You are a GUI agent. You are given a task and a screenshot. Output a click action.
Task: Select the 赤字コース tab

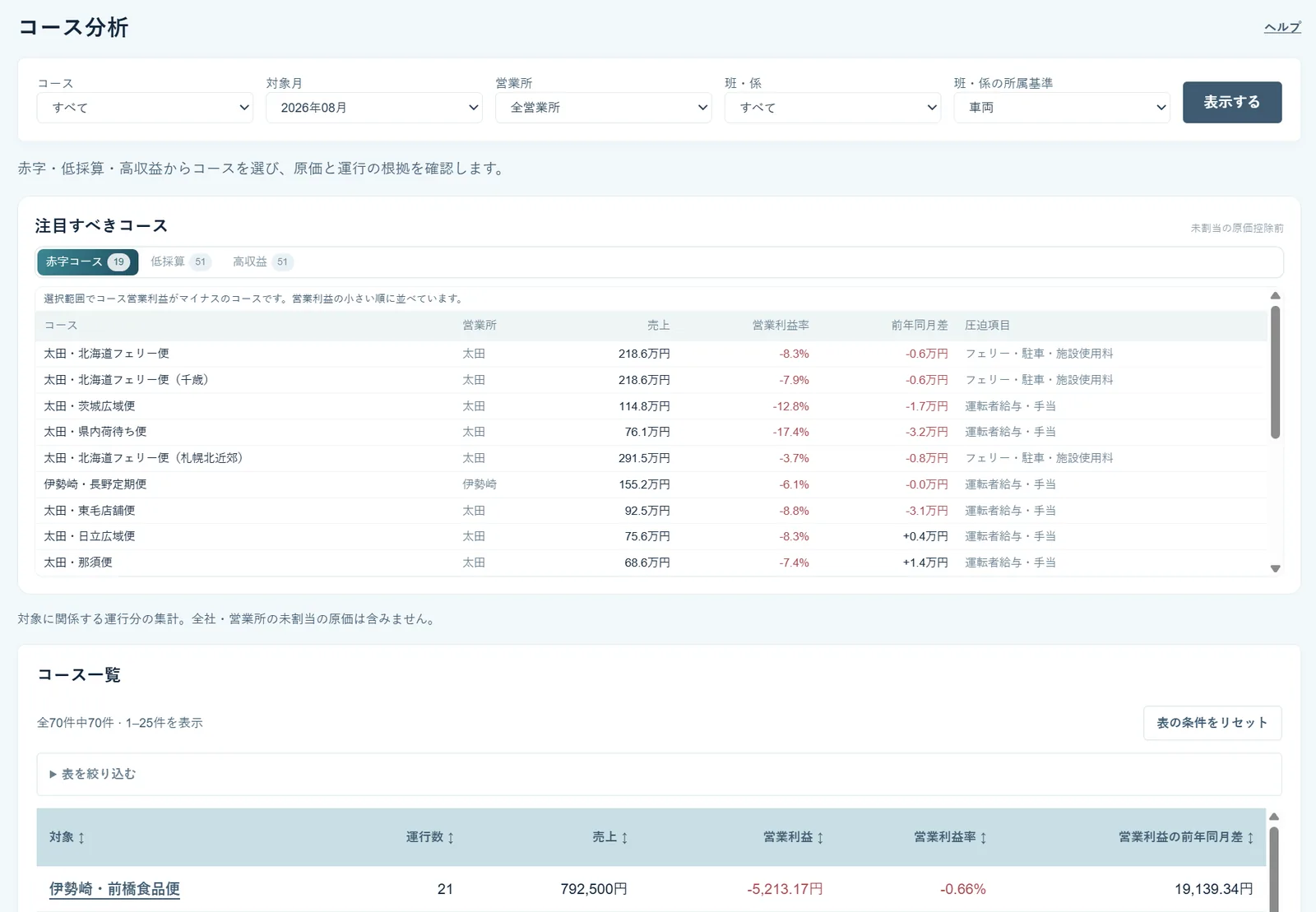[x=88, y=262]
